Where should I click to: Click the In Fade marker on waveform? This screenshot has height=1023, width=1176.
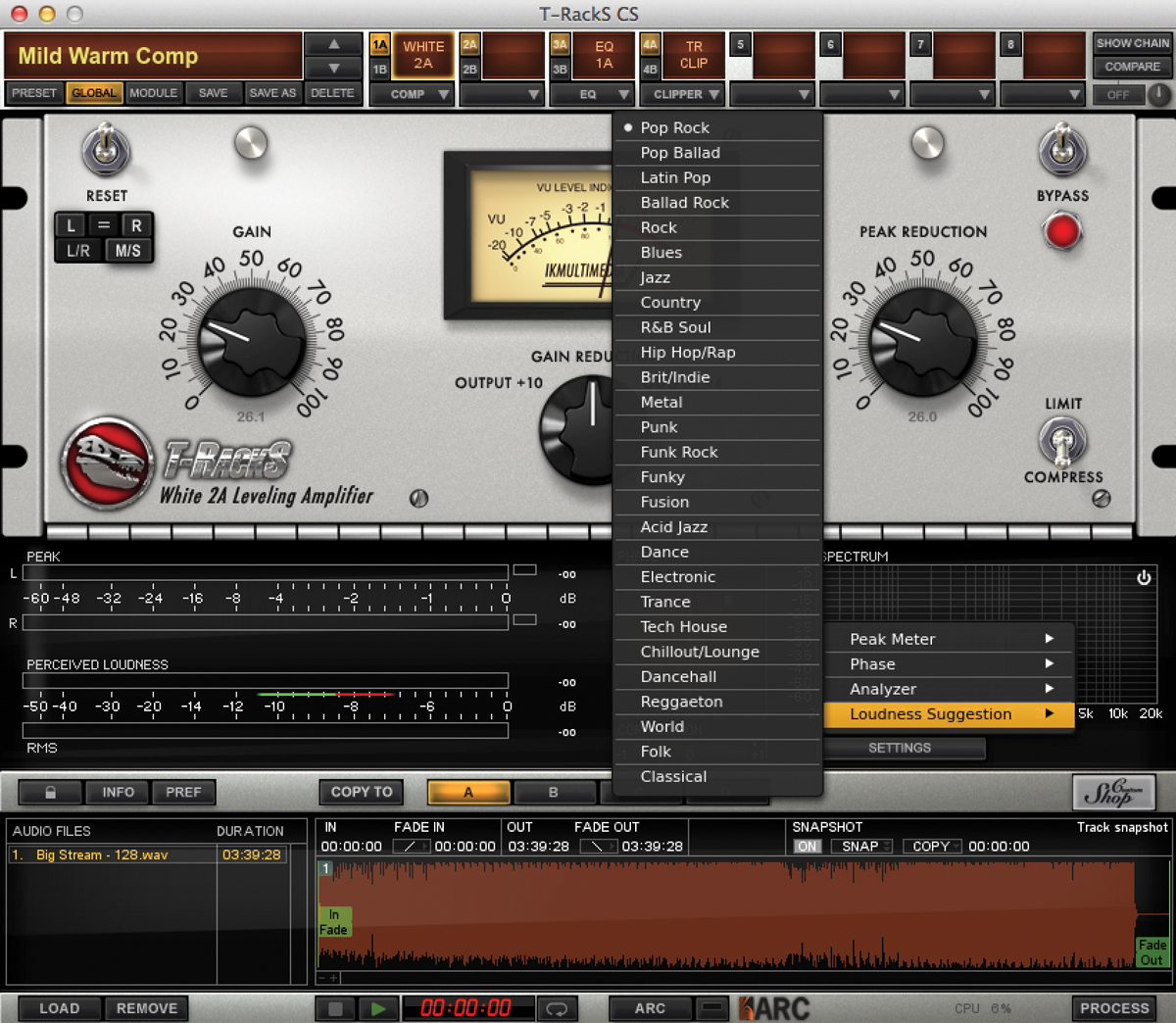click(333, 922)
